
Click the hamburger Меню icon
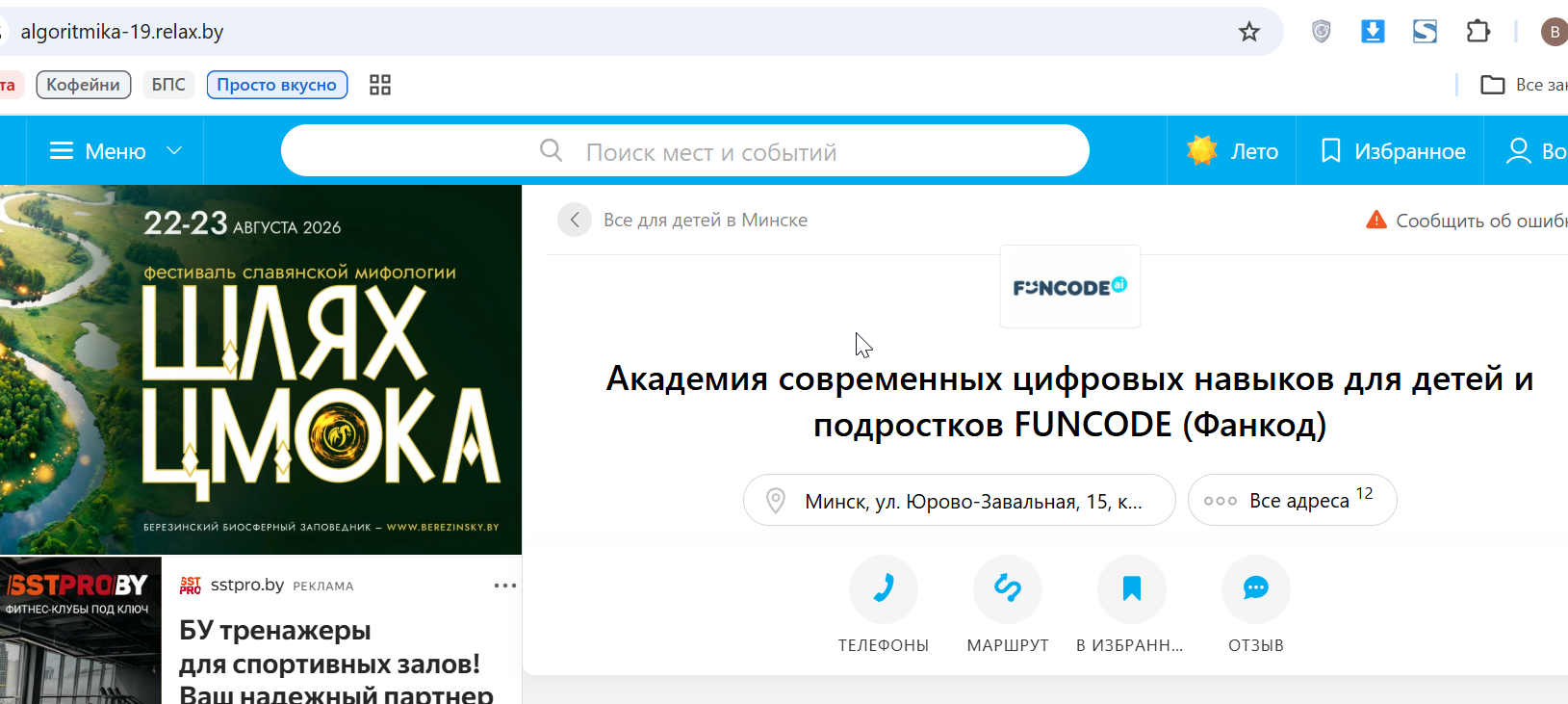pos(62,151)
